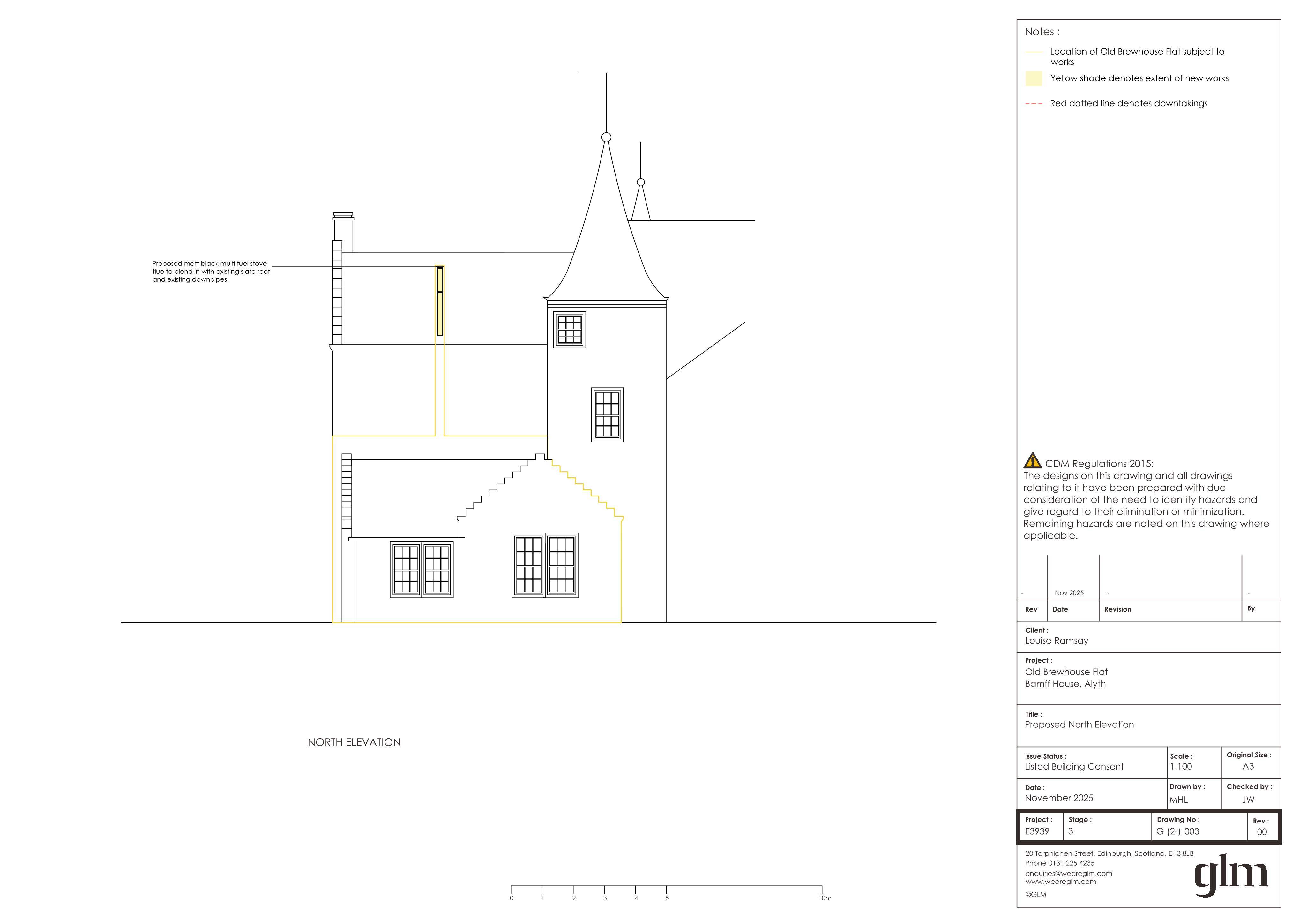Select the 'CDM Regulations 2015:' heading text

click(1099, 463)
